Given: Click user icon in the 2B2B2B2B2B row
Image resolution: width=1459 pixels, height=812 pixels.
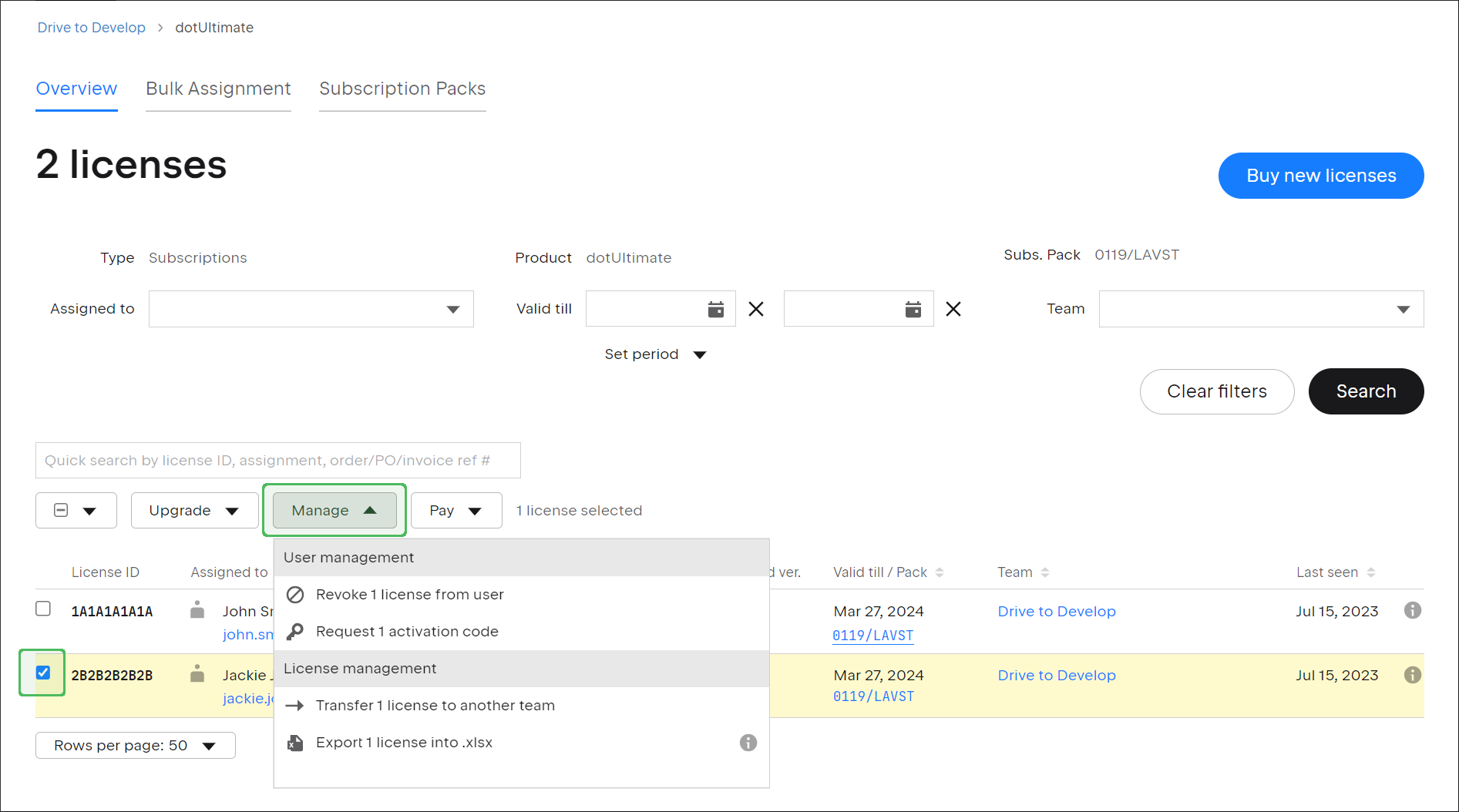Looking at the screenshot, I should pyautogui.click(x=197, y=674).
